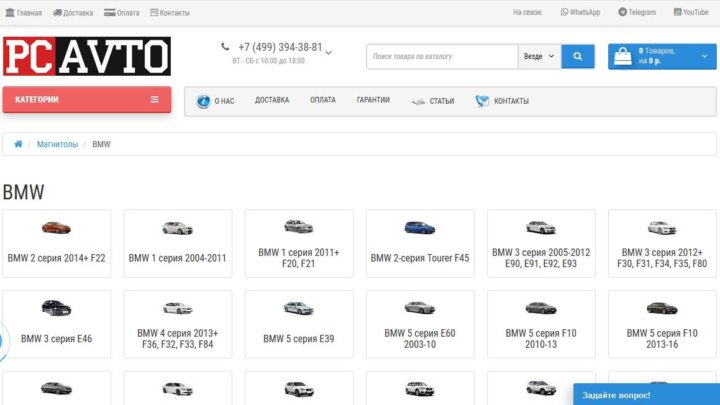Click the home breadcrumb icon
Viewport: 720px width, 405px height.
click(18, 144)
